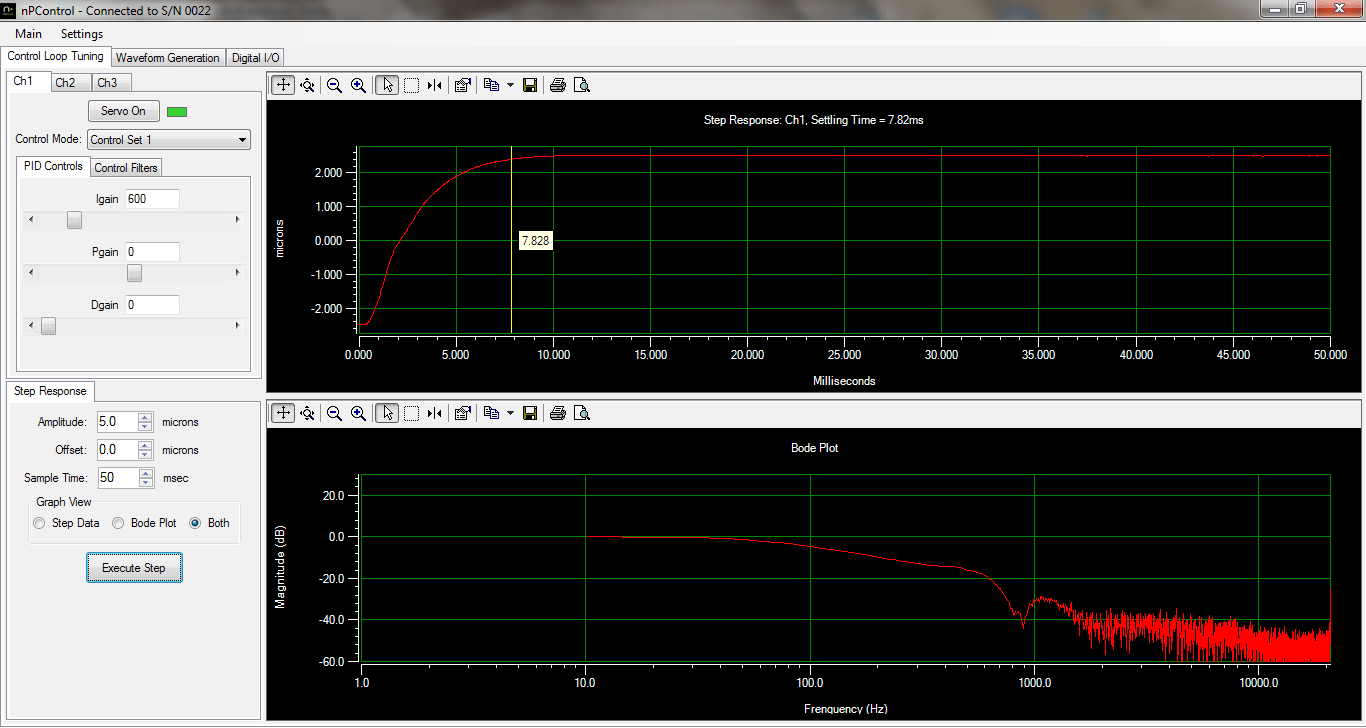Click the Pgain value field
This screenshot has width=1366, height=728.
click(x=152, y=252)
